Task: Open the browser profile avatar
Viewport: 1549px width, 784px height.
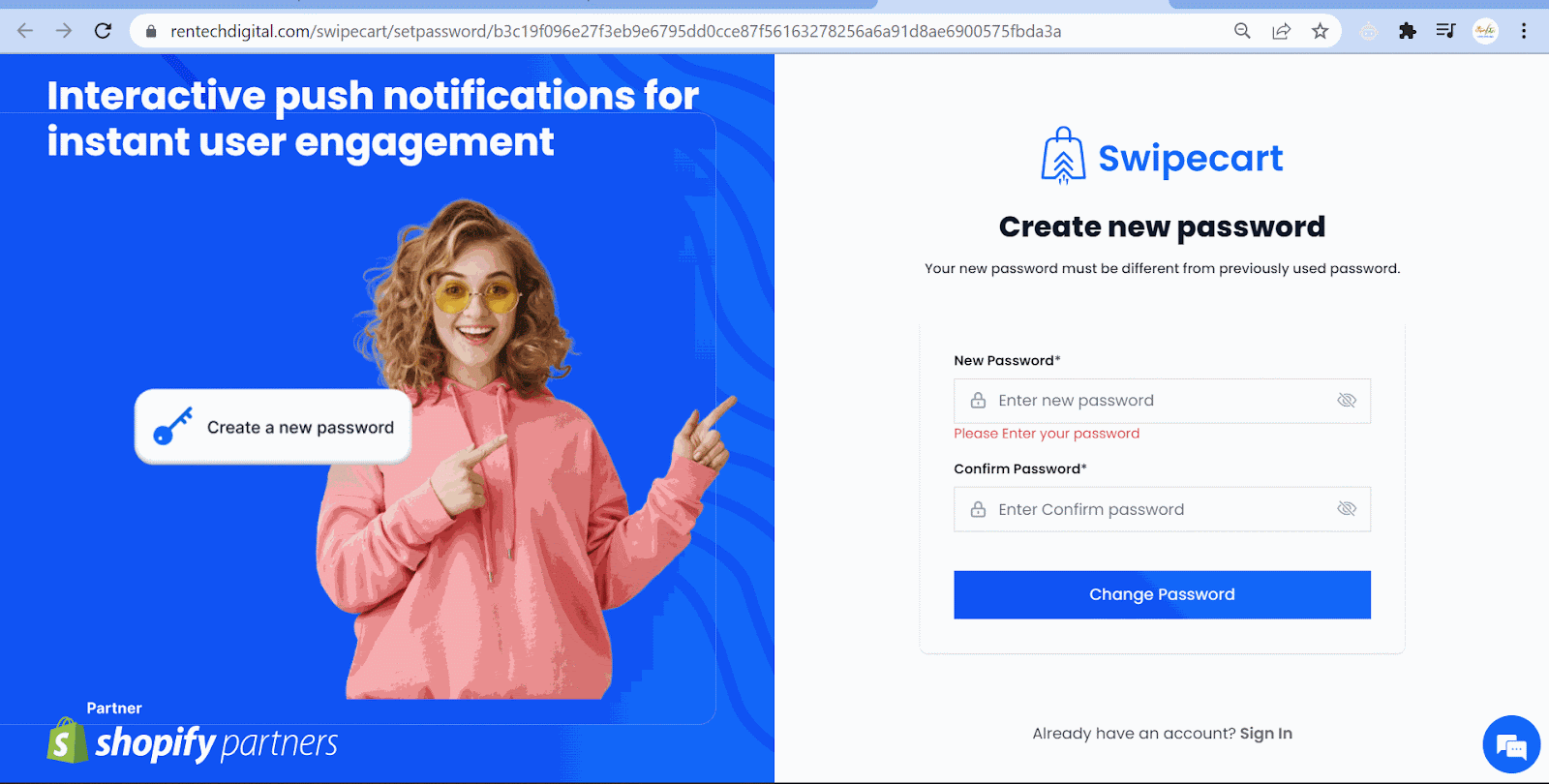Action: pos(1485,31)
